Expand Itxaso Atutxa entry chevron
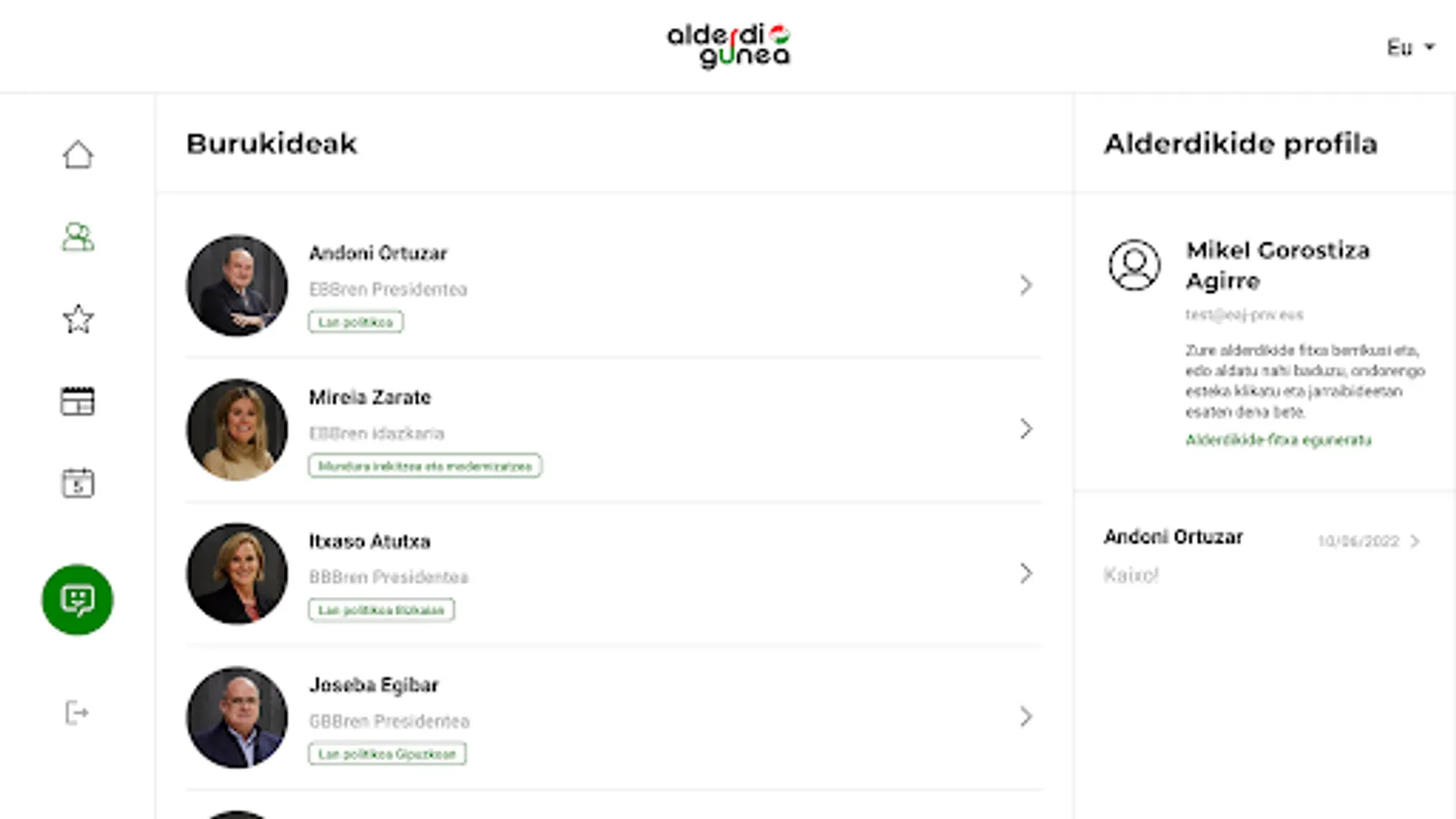1456x819 pixels. (x=1026, y=573)
